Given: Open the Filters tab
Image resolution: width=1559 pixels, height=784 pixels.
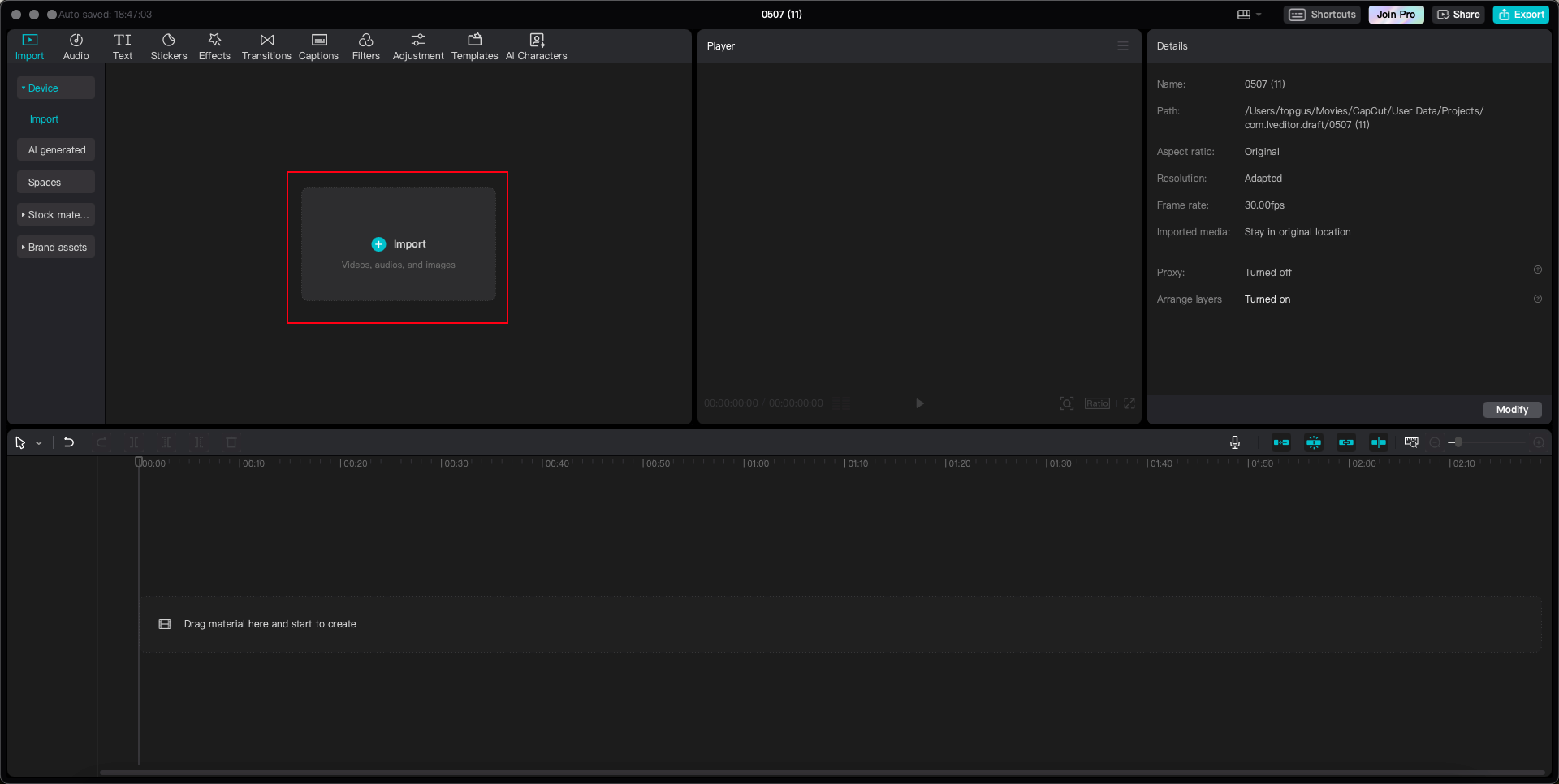Looking at the screenshot, I should tap(365, 47).
